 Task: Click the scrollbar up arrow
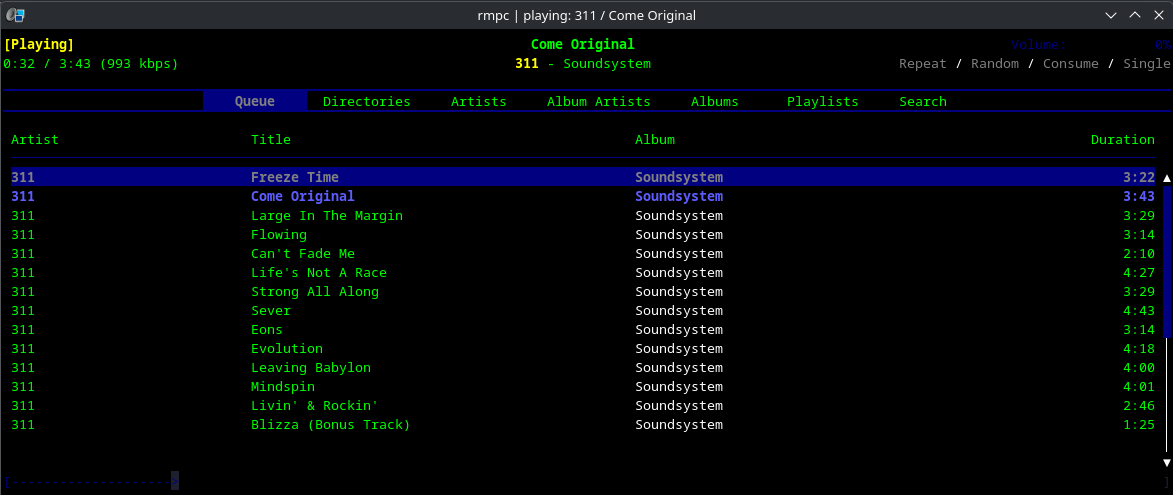(x=1166, y=178)
